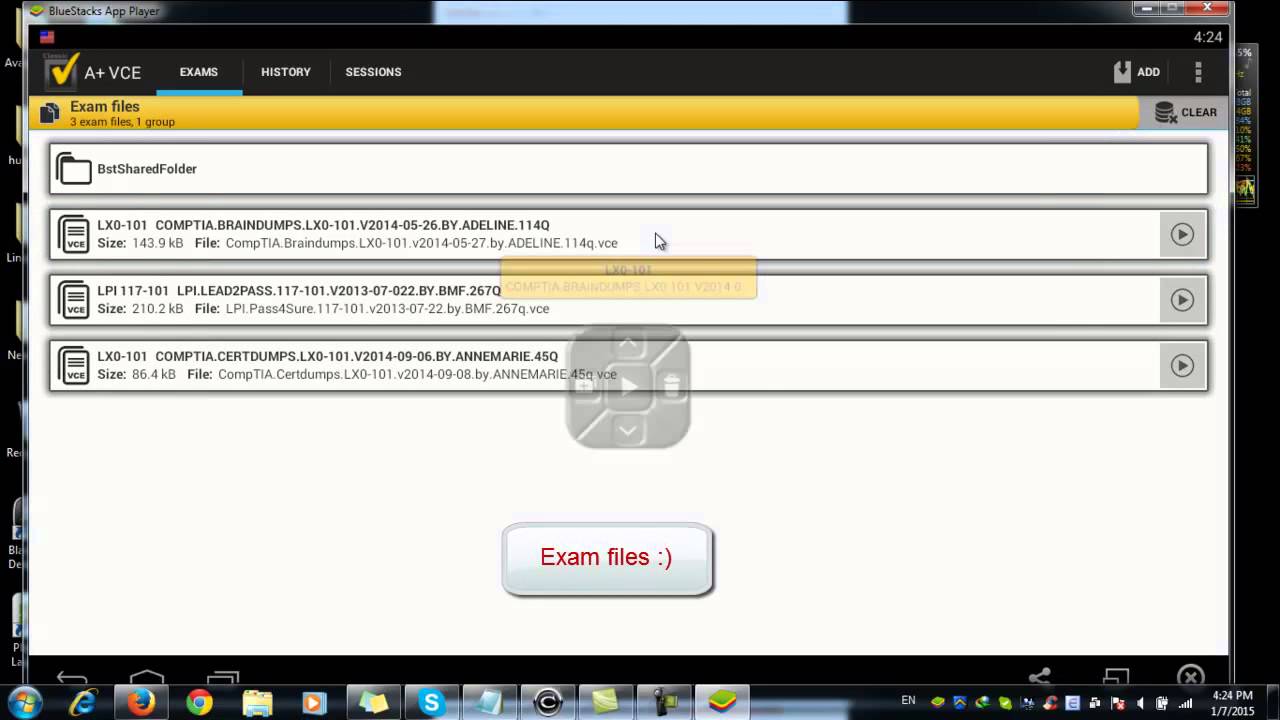Open Skype from the taskbar
This screenshot has width=1280, height=720.
tap(431, 703)
